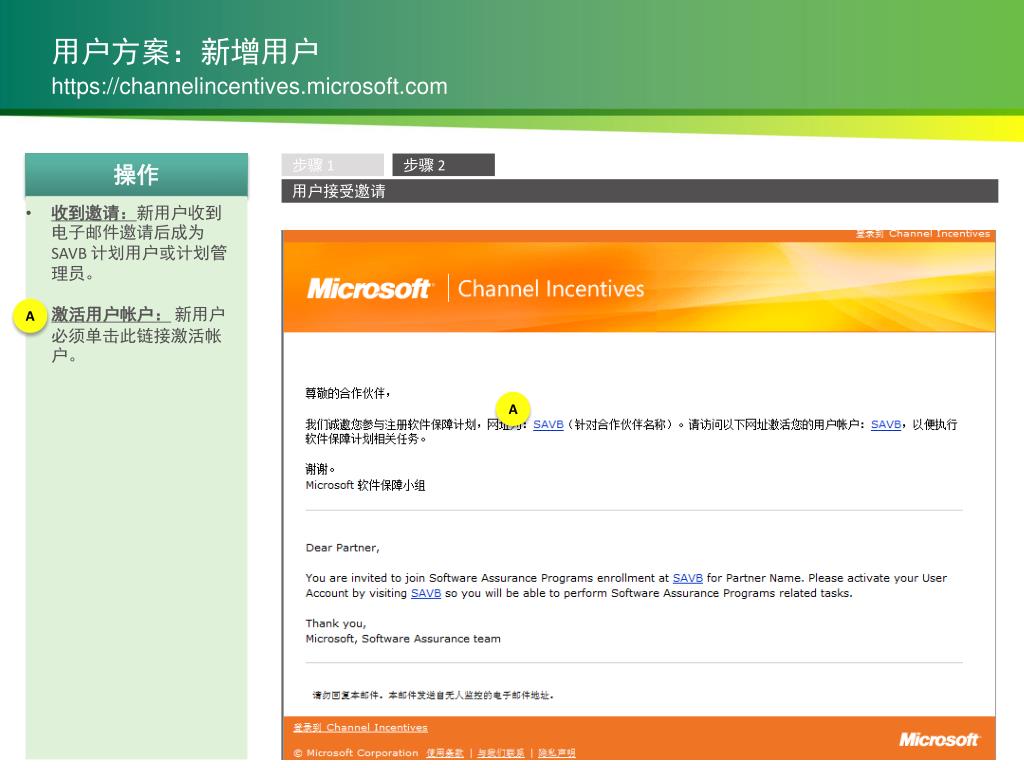Screen dimensions: 1024x768
Task: Open the 使用条款 footer link
Action: (x=445, y=753)
